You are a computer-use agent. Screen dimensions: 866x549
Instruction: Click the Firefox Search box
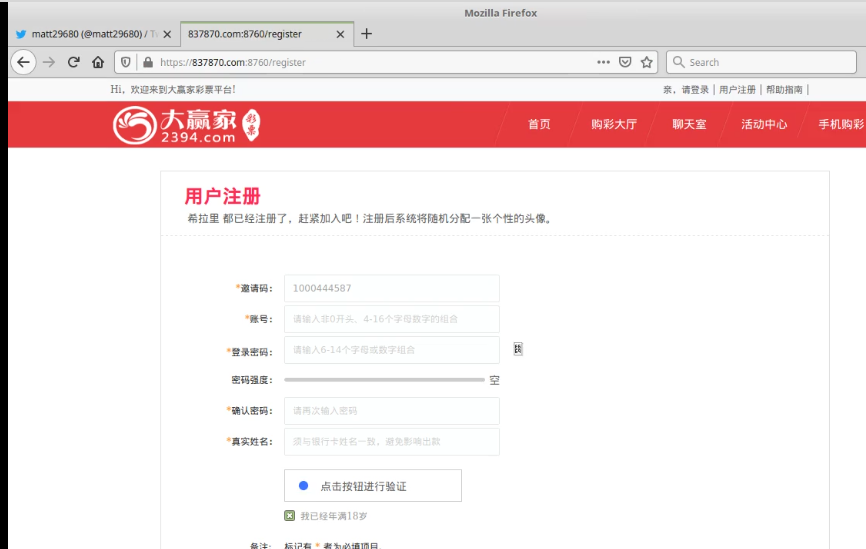coord(761,62)
